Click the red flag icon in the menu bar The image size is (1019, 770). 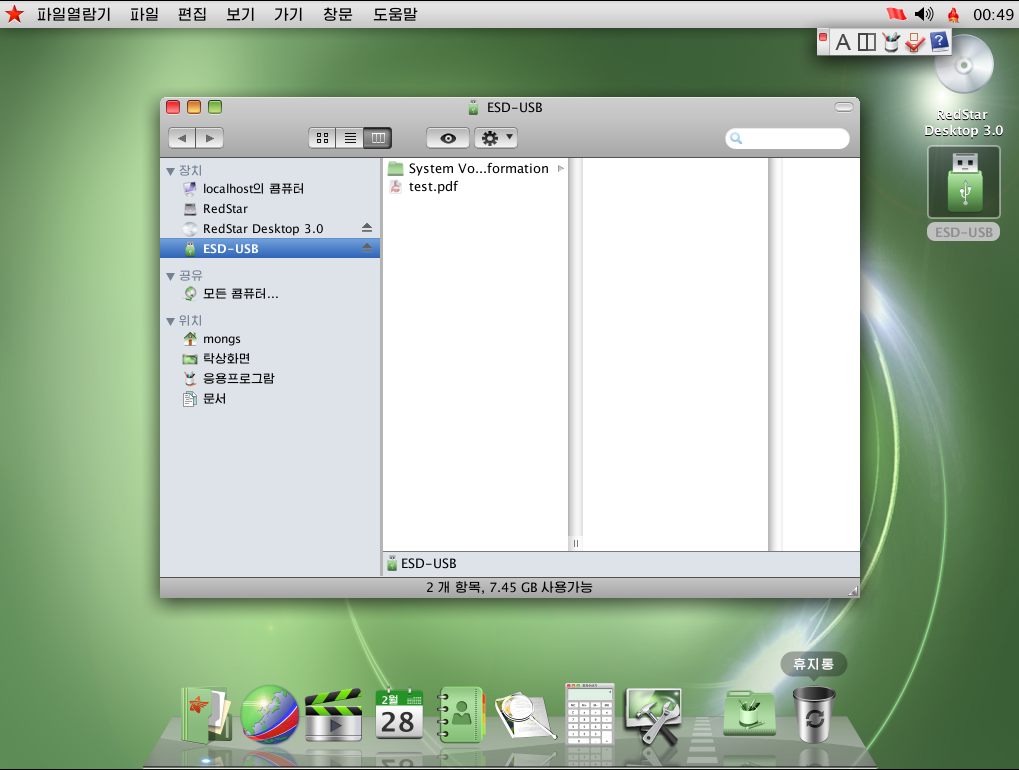click(896, 14)
